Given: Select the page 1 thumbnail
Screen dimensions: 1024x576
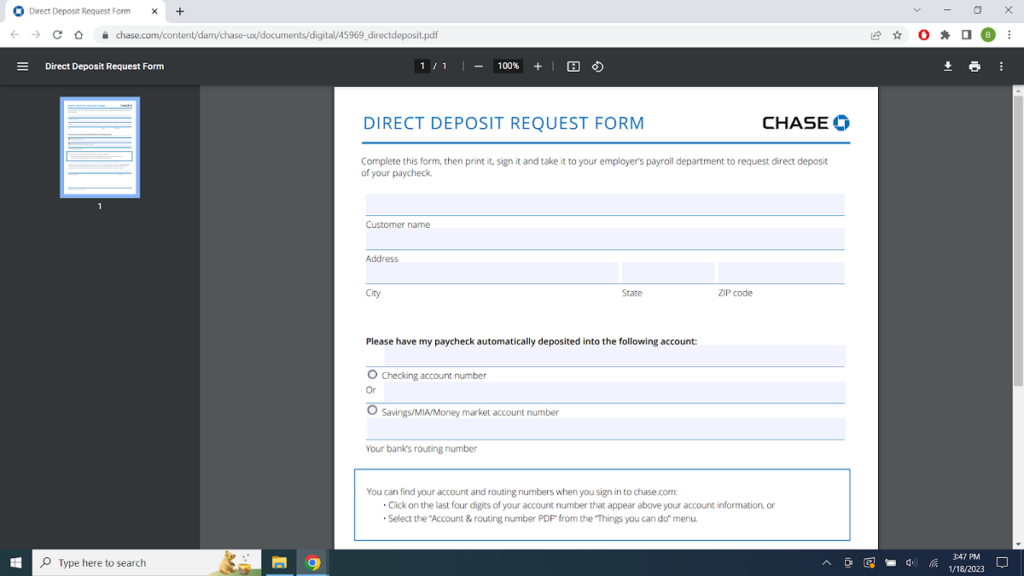Looking at the screenshot, I should coord(99,147).
